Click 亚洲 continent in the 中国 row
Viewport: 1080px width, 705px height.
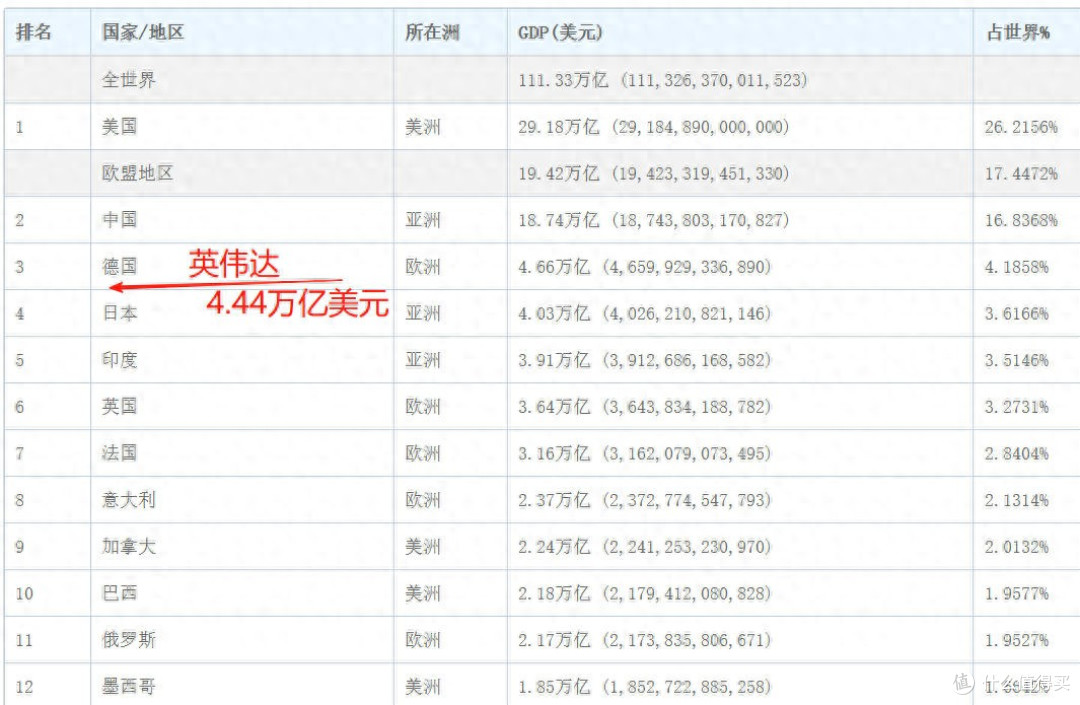[x=422, y=220]
